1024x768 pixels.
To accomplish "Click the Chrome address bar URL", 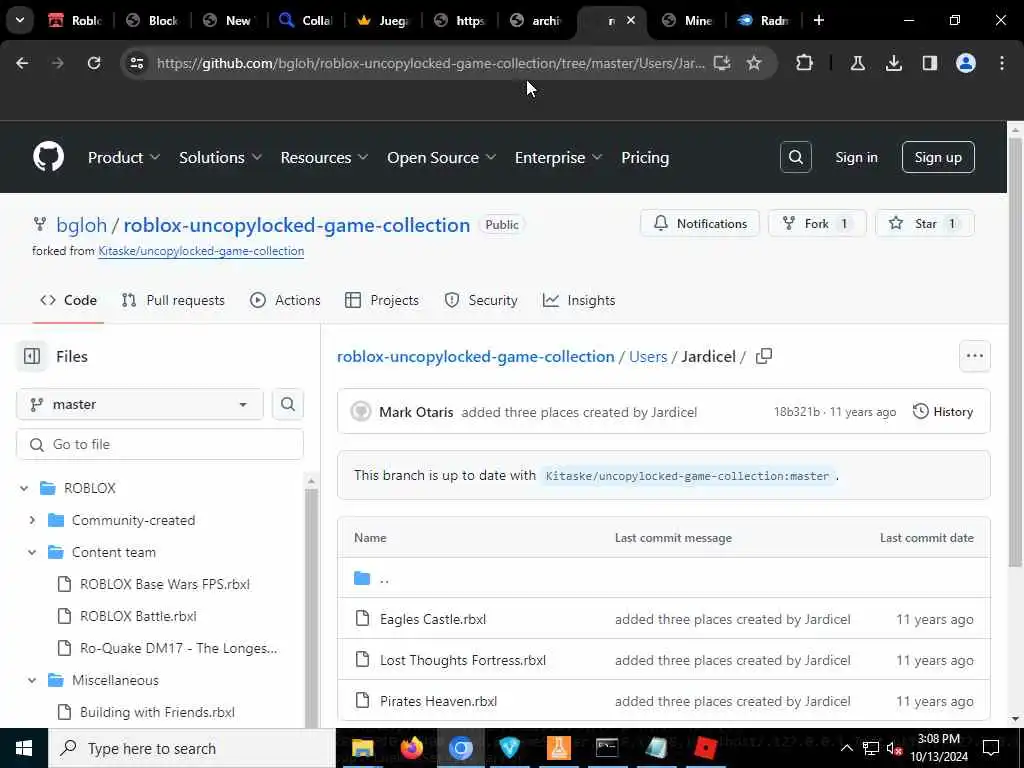I will 431,63.
